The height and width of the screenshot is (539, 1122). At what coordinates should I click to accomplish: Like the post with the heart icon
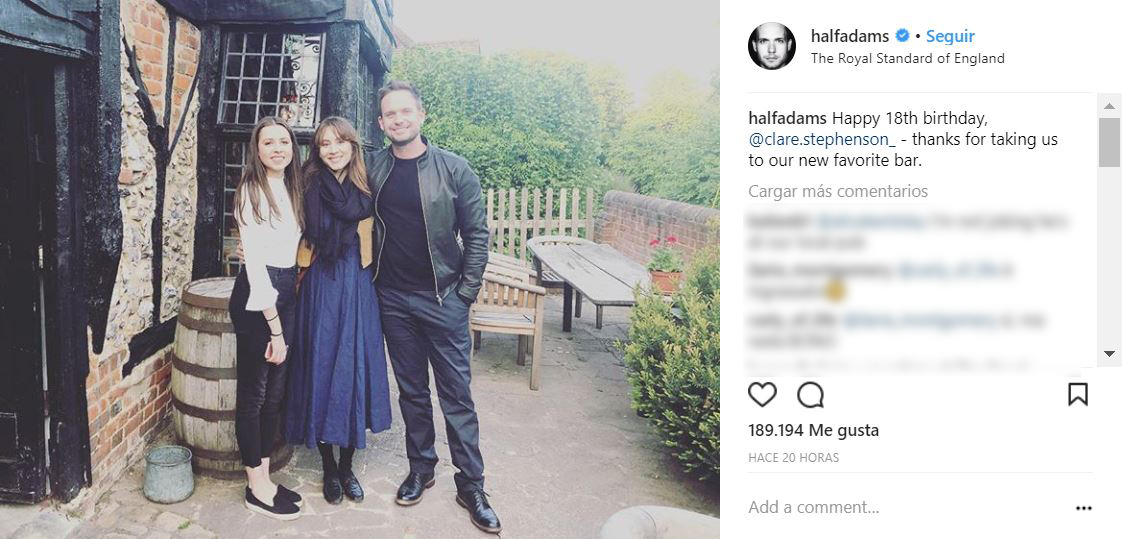coord(762,395)
